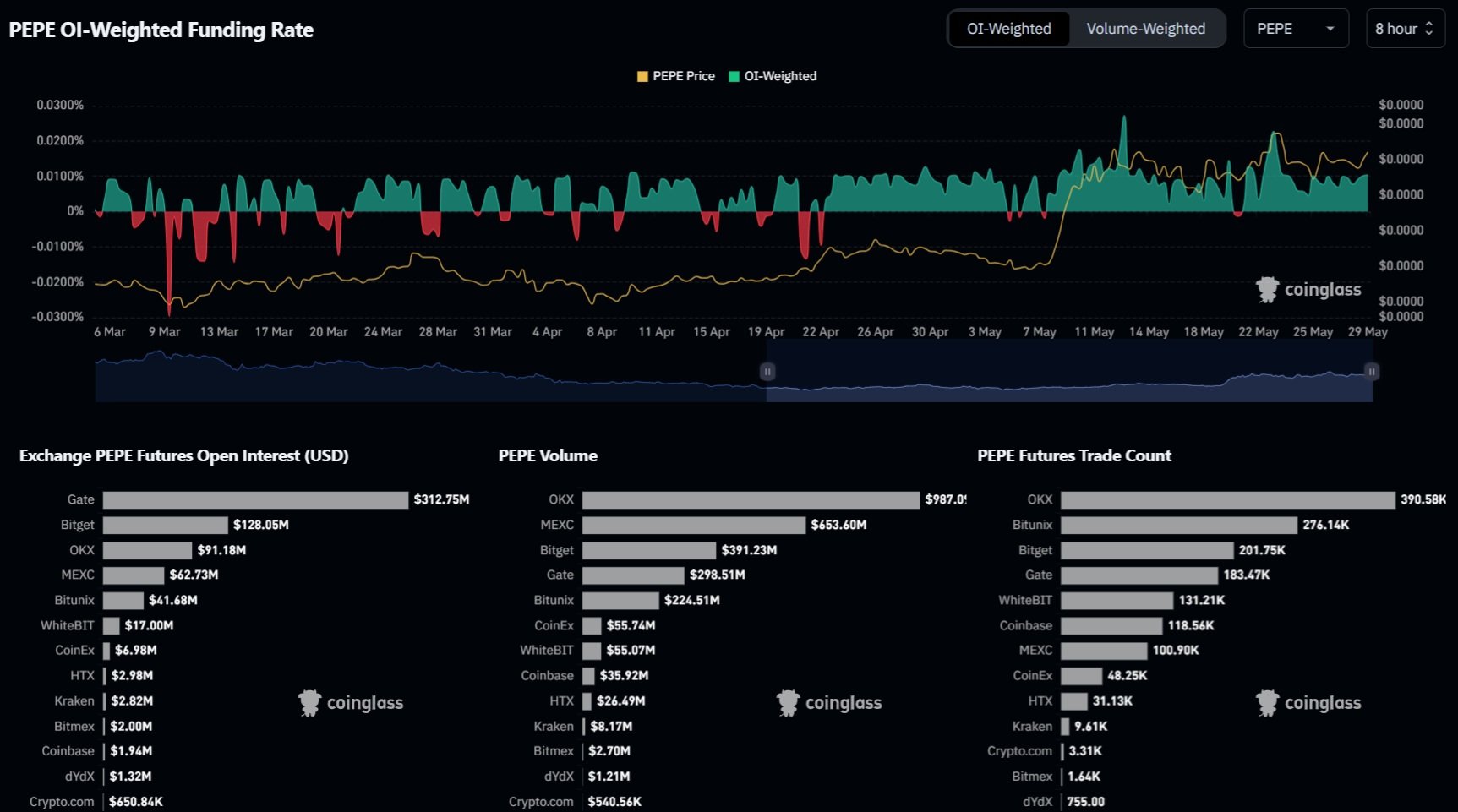
Task: Click the '11 May' date on chart axis
Action: point(1095,332)
